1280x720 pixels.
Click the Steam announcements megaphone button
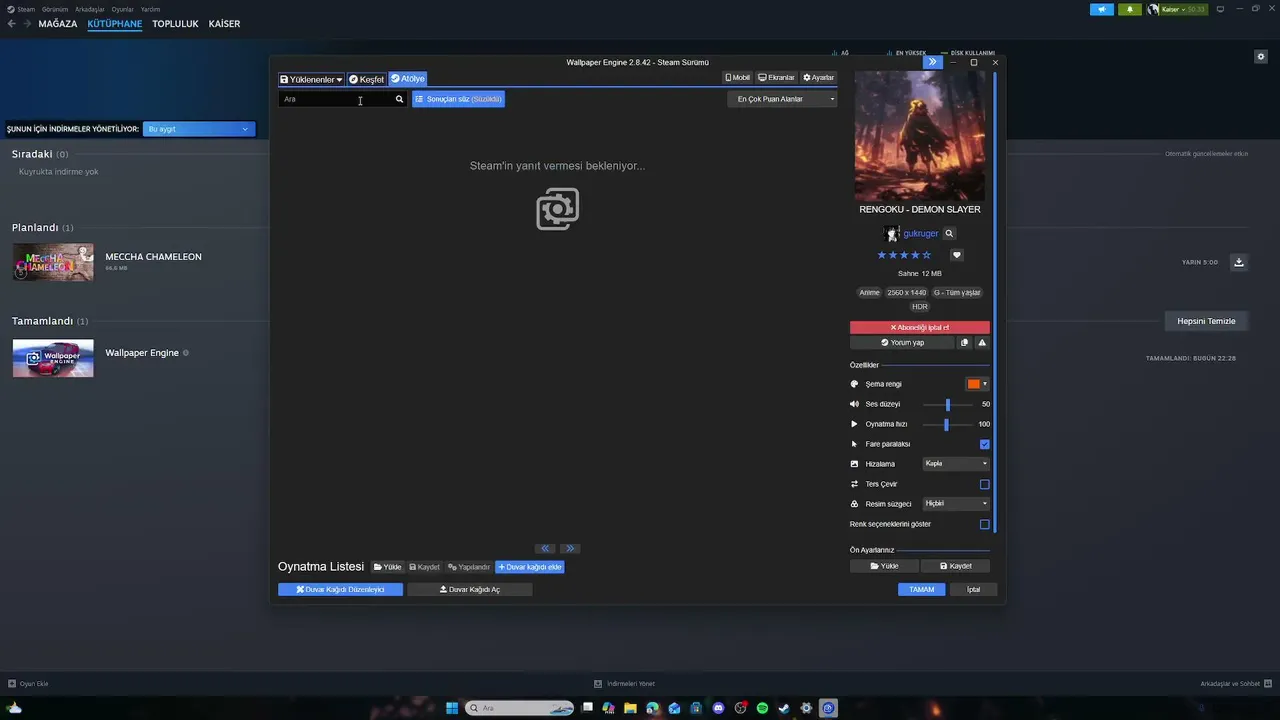pyautogui.click(x=1102, y=9)
